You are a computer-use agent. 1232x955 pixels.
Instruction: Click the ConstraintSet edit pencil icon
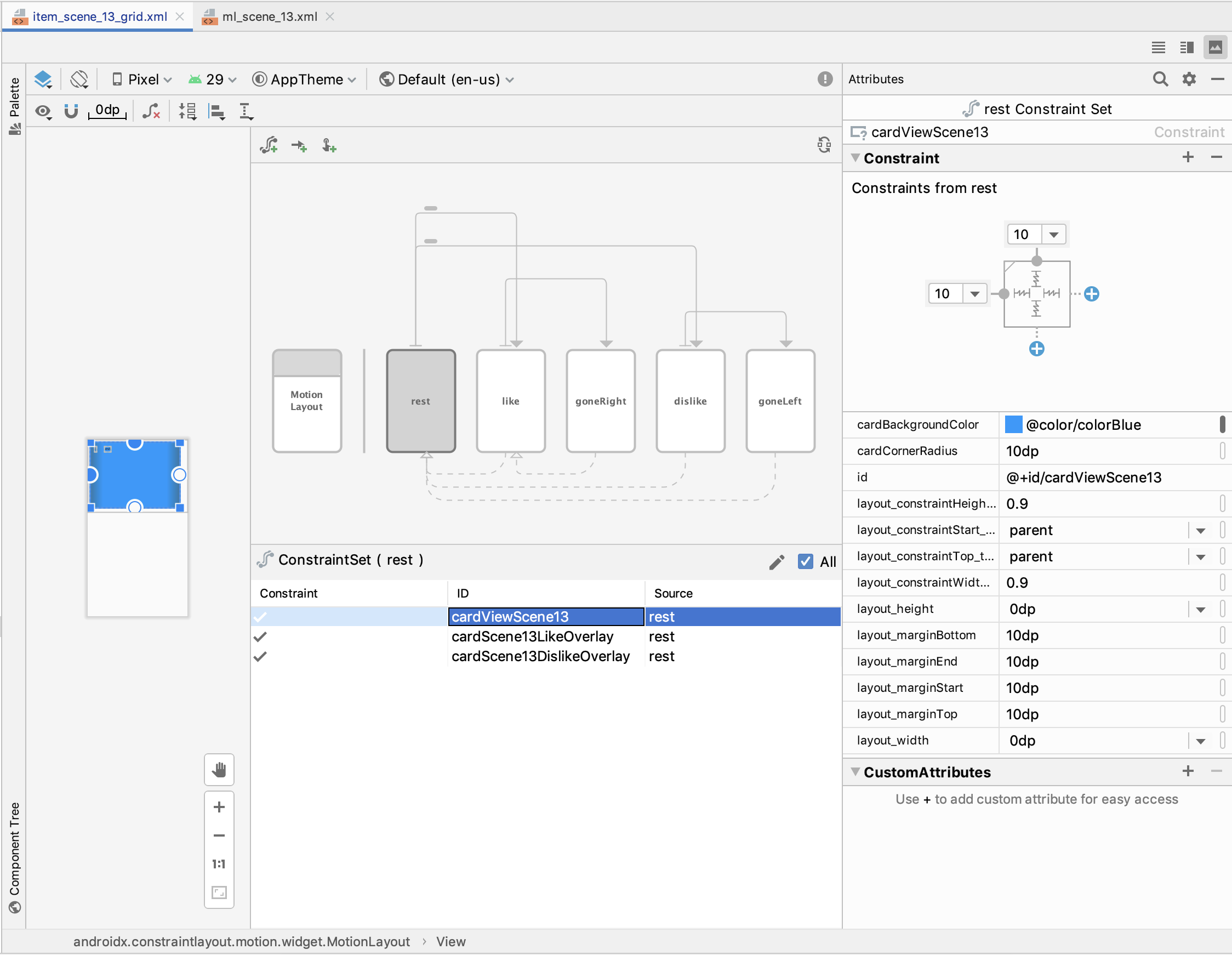[776, 559]
